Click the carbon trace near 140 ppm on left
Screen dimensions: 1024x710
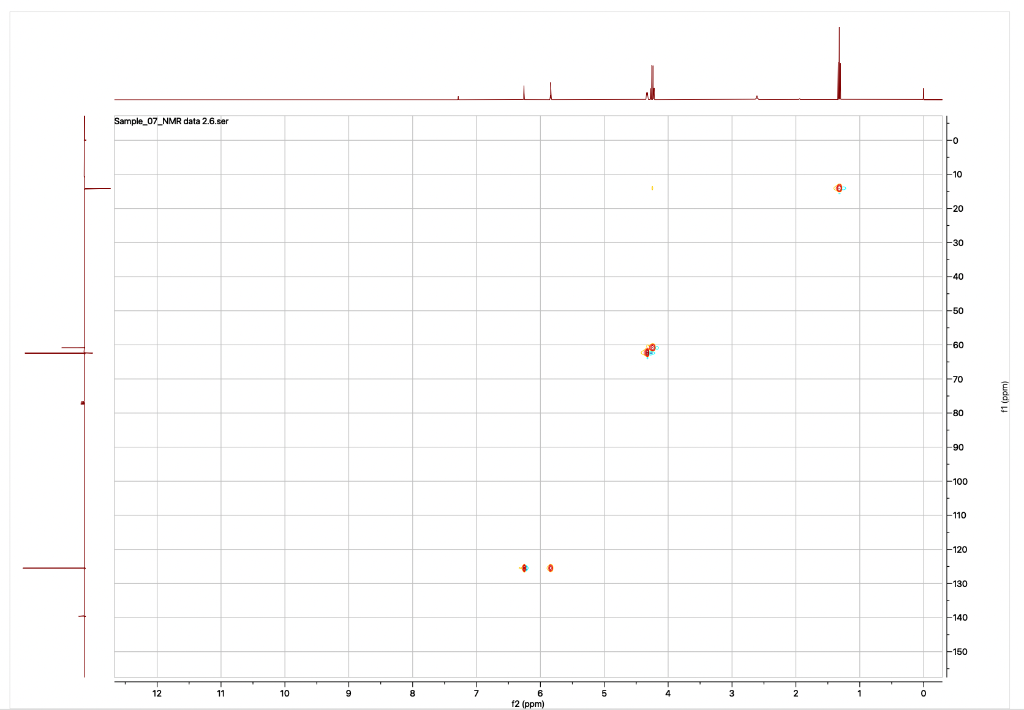coord(80,615)
